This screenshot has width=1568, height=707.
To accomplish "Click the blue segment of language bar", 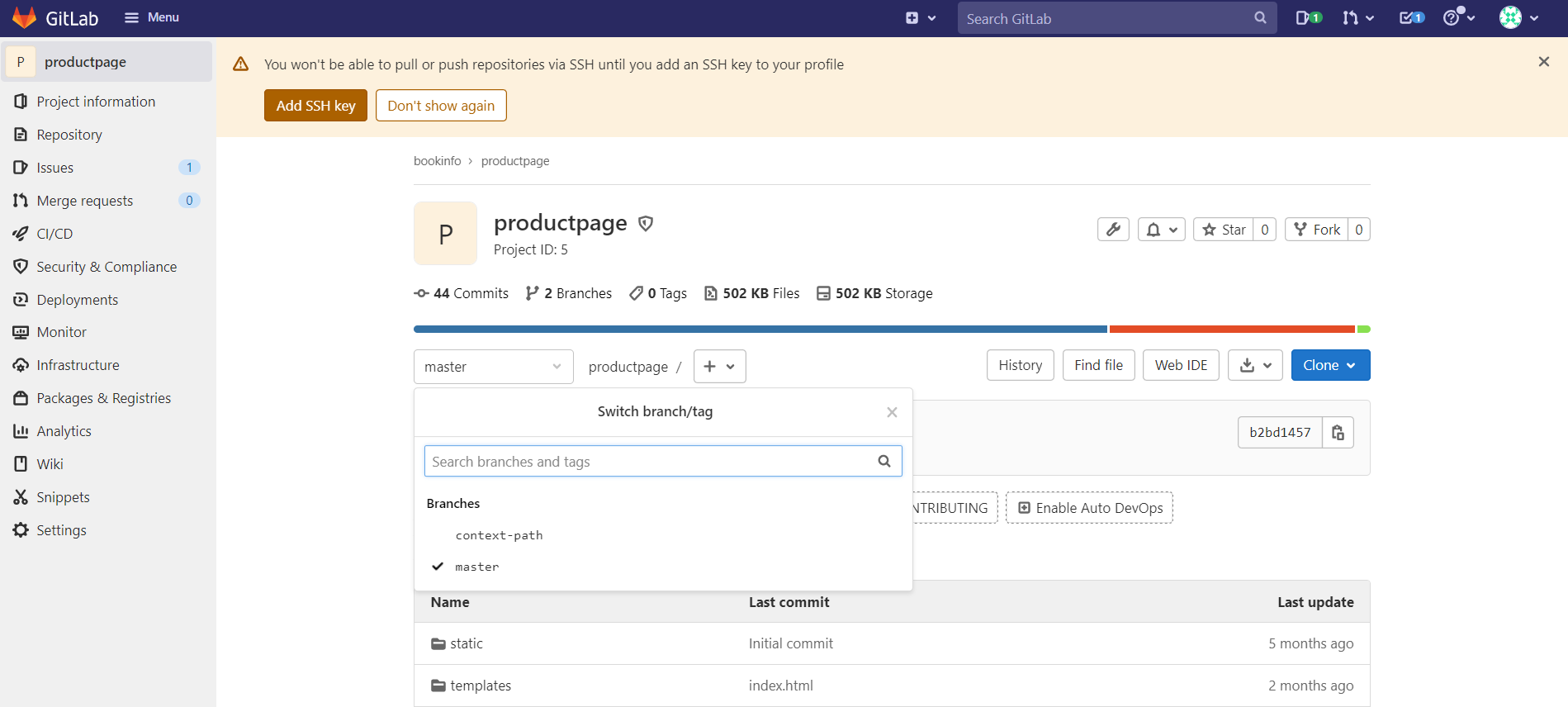I will (760, 330).
